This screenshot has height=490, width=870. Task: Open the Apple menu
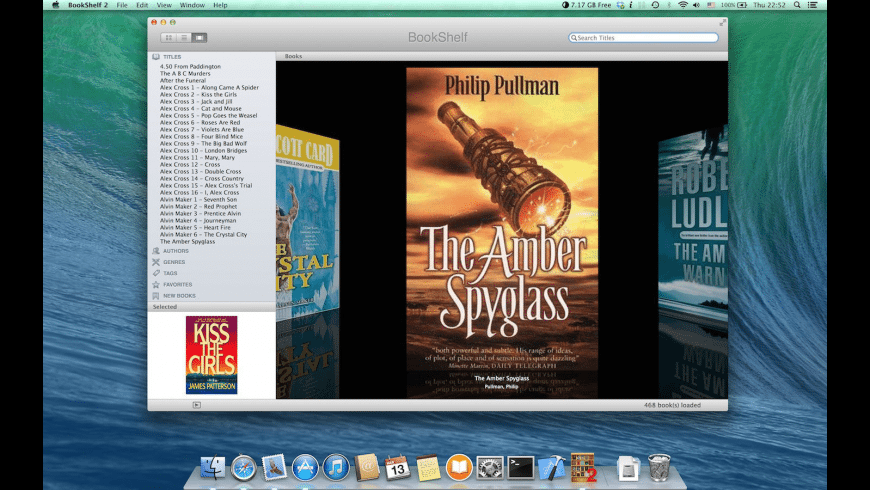pyautogui.click(x=55, y=5)
